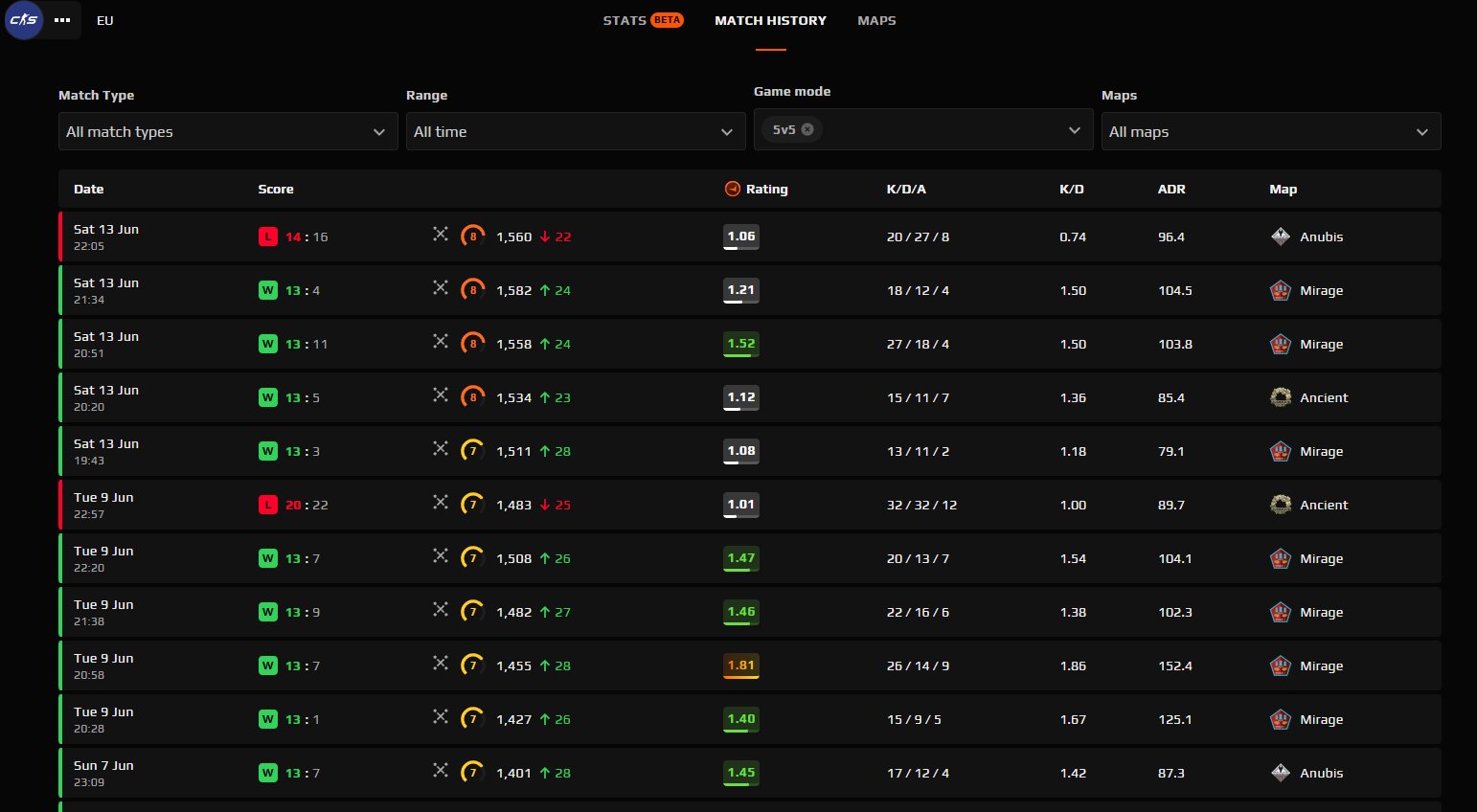The height and width of the screenshot is (812, 1477).
Task: Click the CFS logo avatar icon
Action: tap(24, 20)
